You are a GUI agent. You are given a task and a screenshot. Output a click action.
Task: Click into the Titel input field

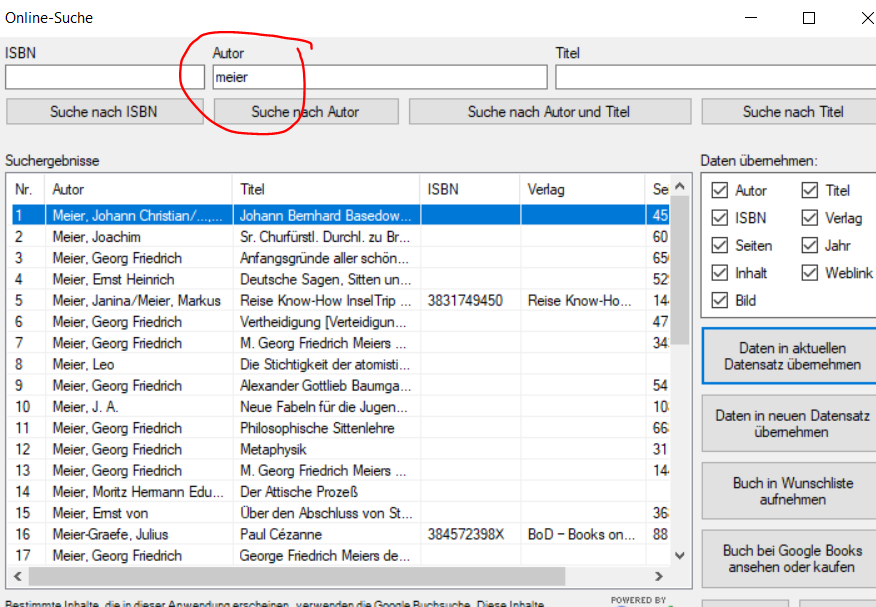[x=714, y=77]
